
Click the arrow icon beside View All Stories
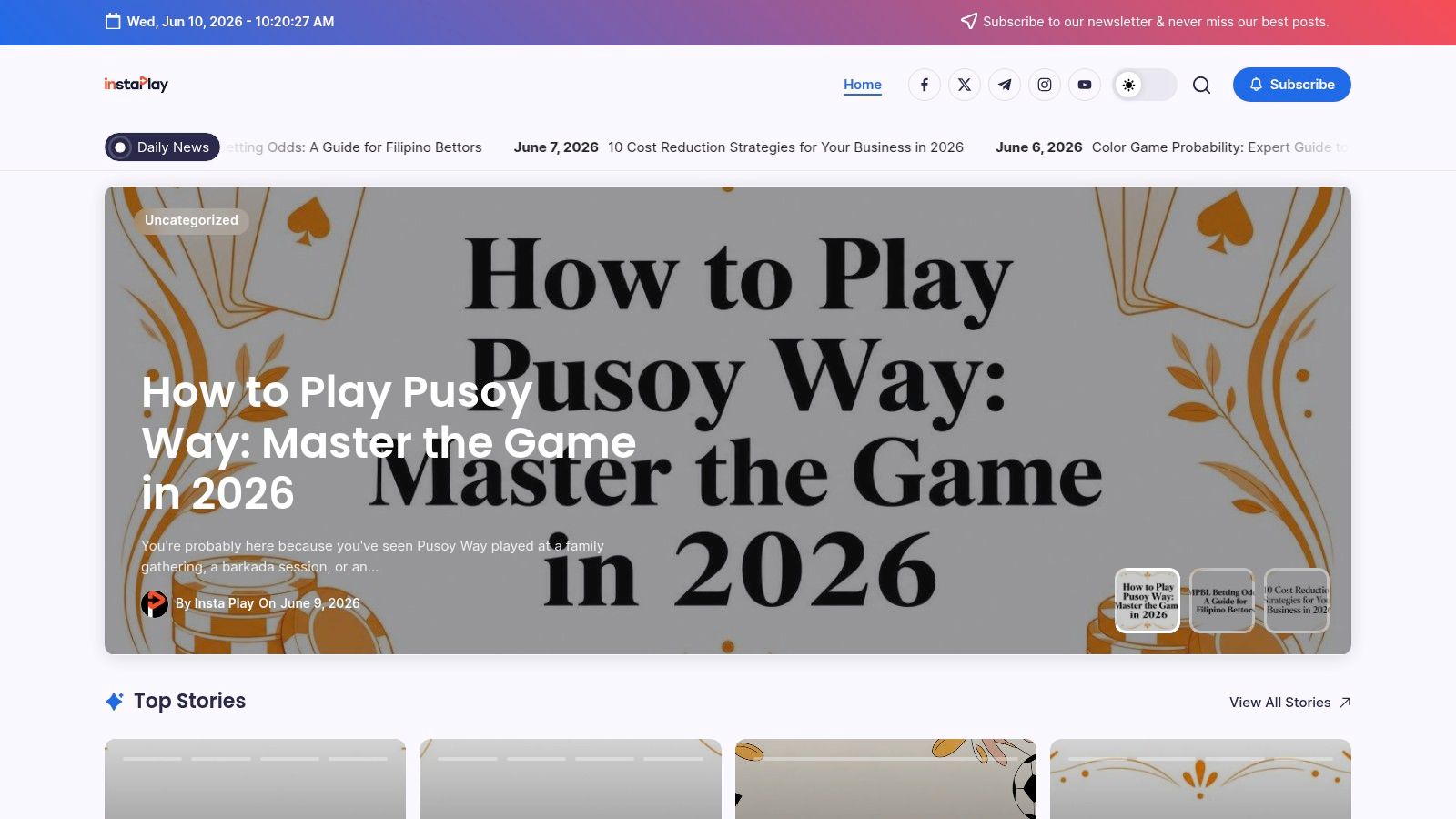[1345, 703]
